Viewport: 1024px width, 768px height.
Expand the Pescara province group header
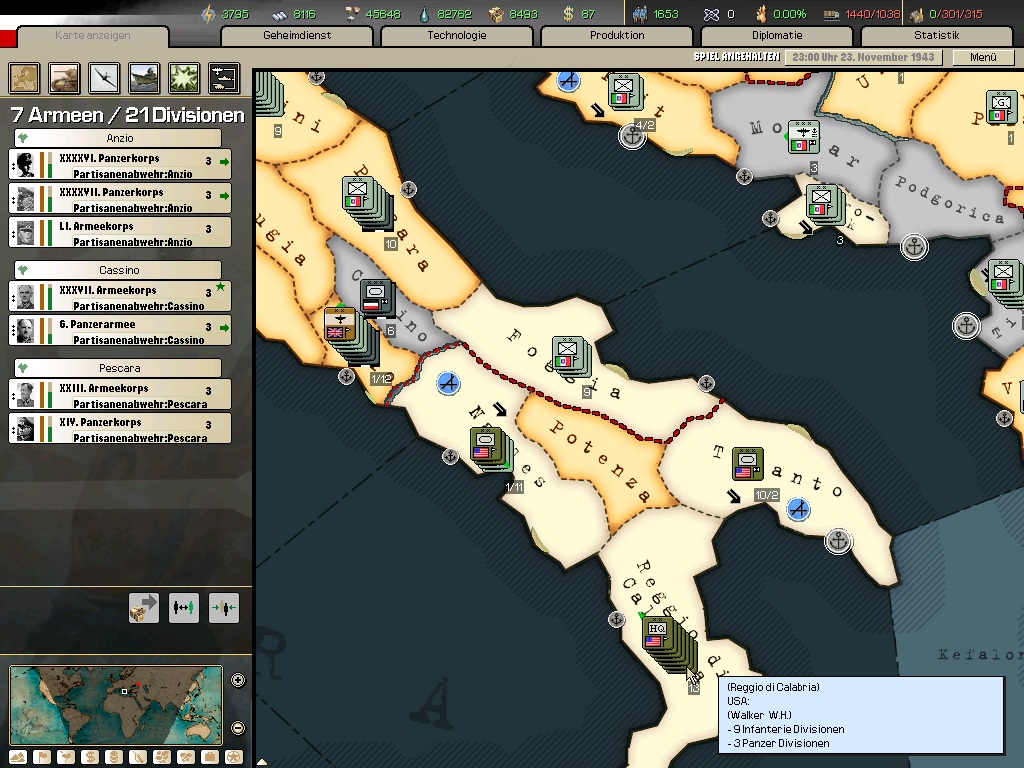[118, 368]
